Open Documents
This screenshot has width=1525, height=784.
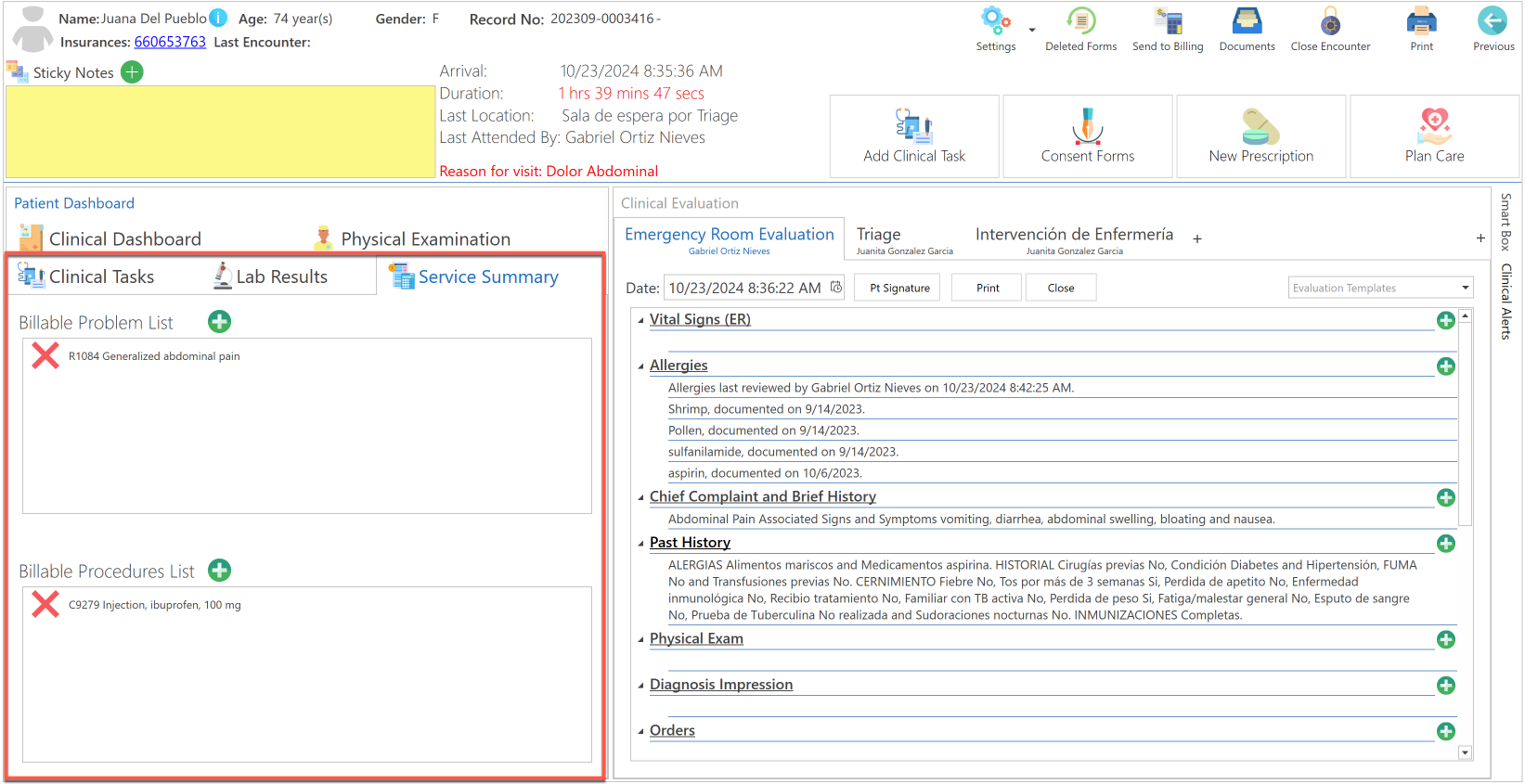(x=1247, y=30)
